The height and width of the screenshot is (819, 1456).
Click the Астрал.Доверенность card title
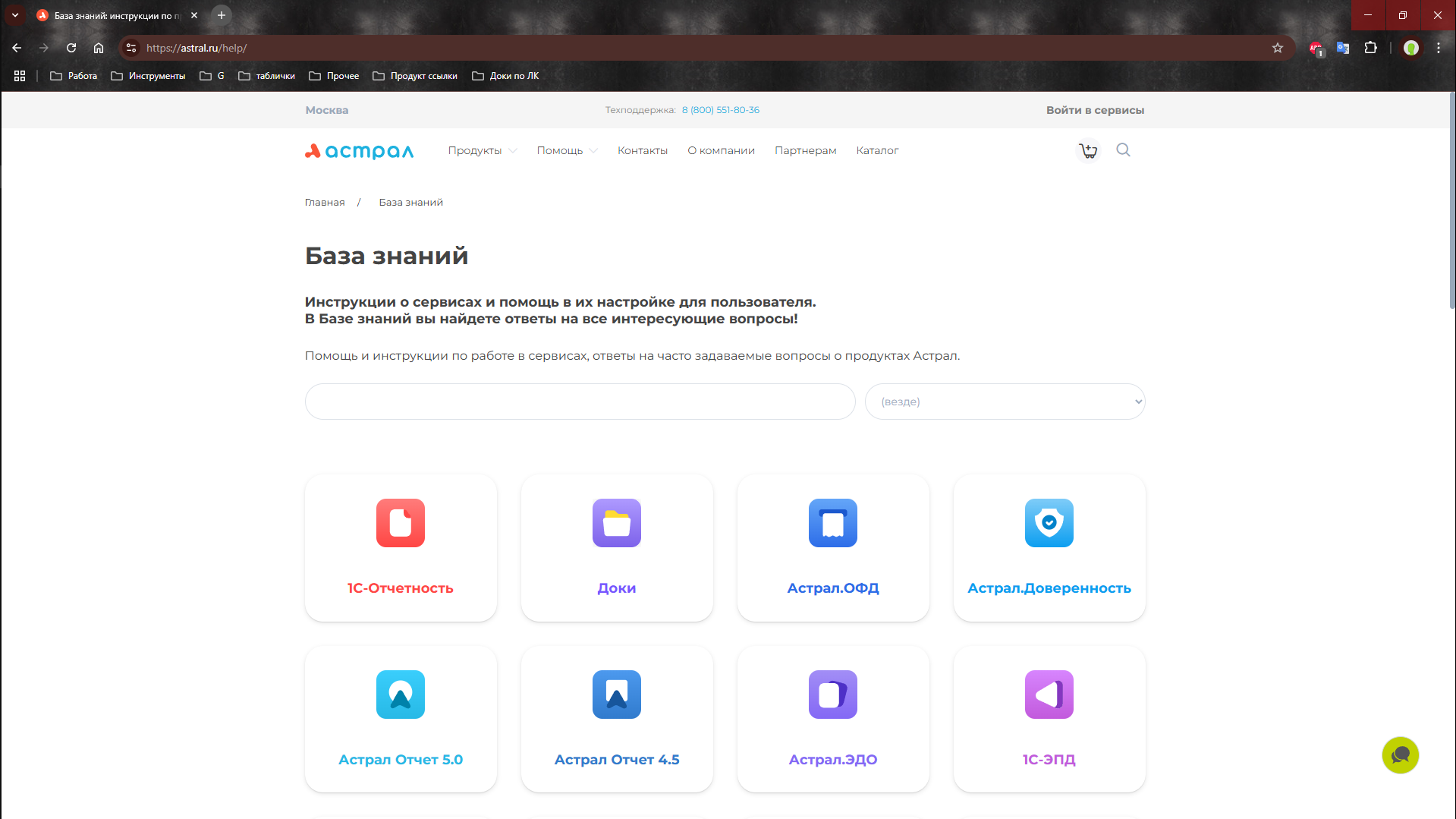1049,588
